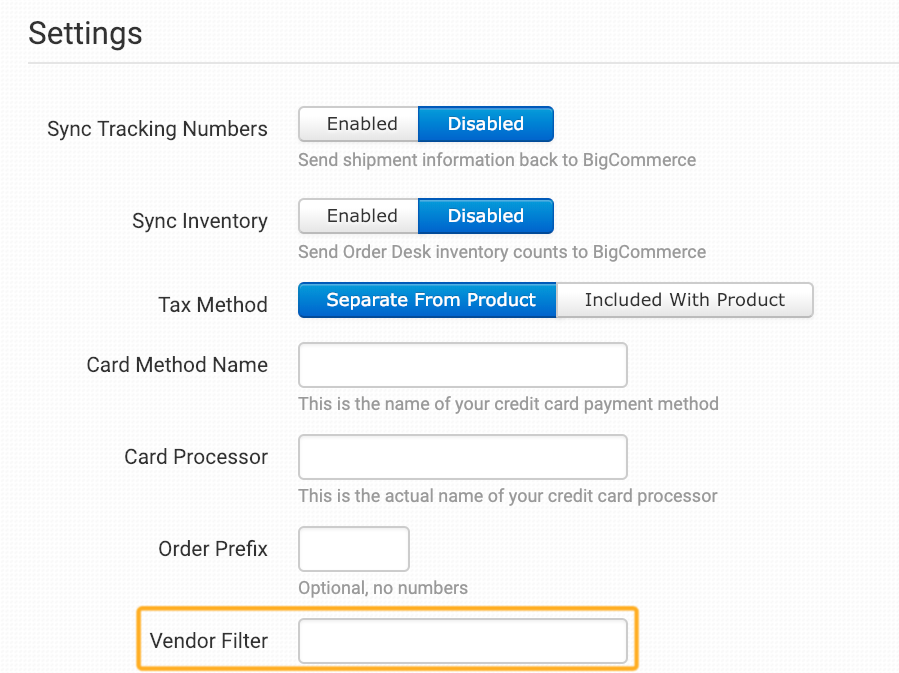Image resolution: width=899 pixels, height=673 pixels.
Task: Select Disabled for Sync Inventory
Action: click(486, 216)
